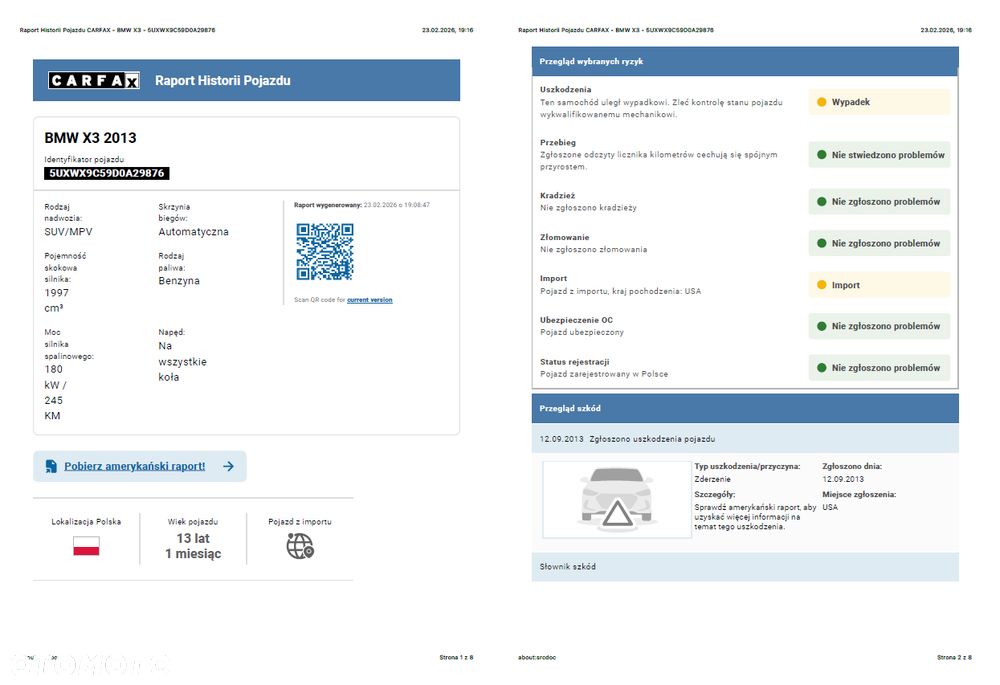
Task: Click the arrow icon after Pobierz amerykański raport
Action: point(228,466)
